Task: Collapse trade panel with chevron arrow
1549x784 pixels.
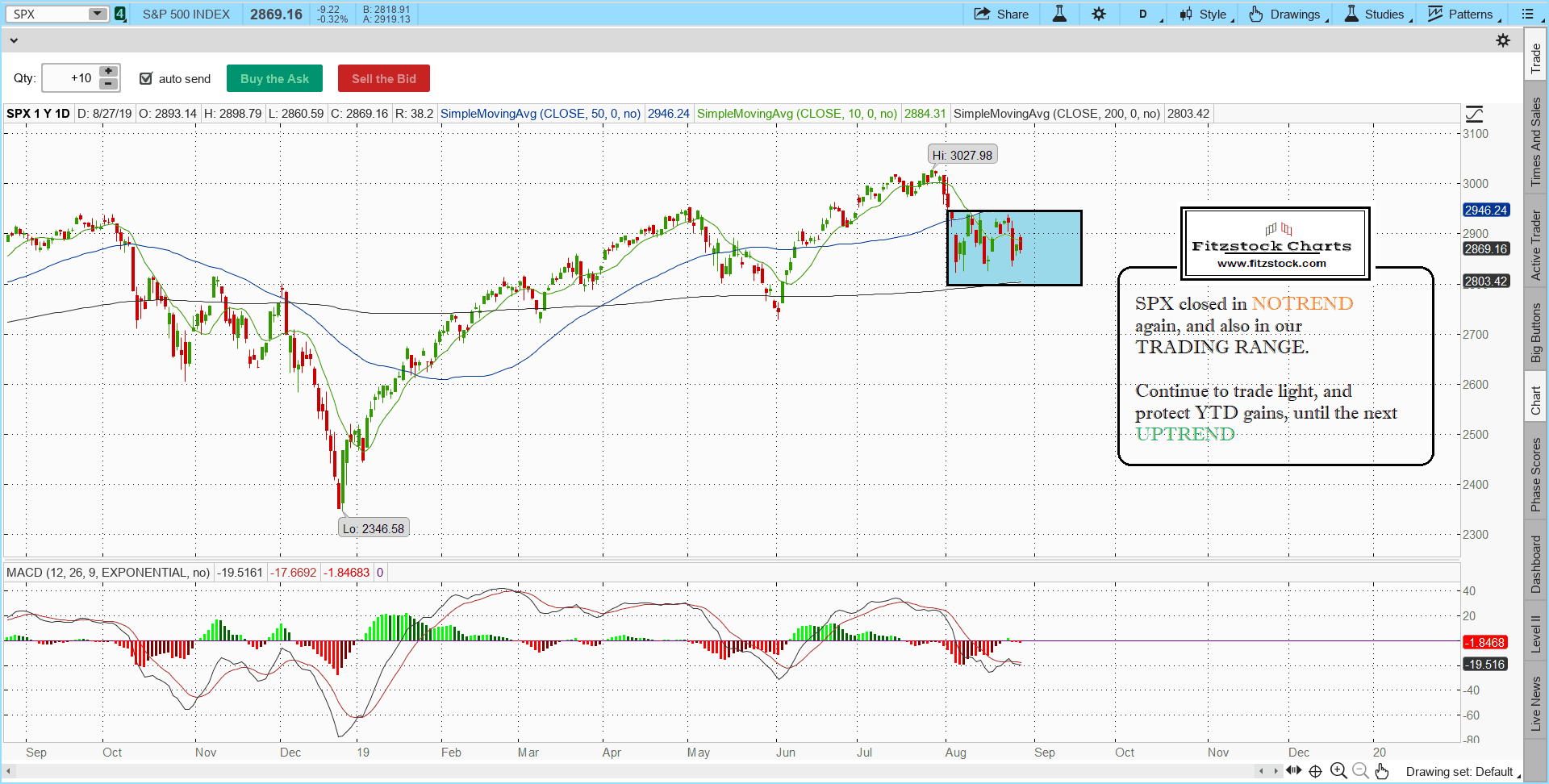Action: coord(14,40)
